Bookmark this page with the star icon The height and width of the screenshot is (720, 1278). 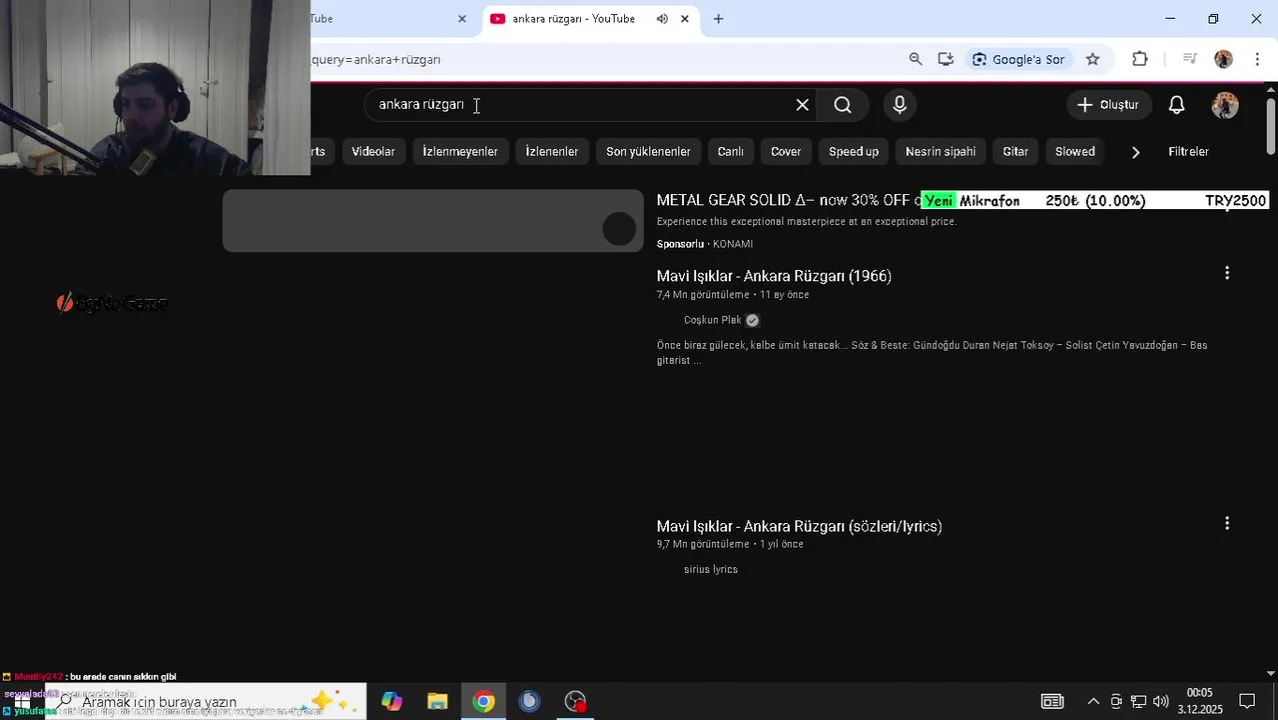point(1093,59)
